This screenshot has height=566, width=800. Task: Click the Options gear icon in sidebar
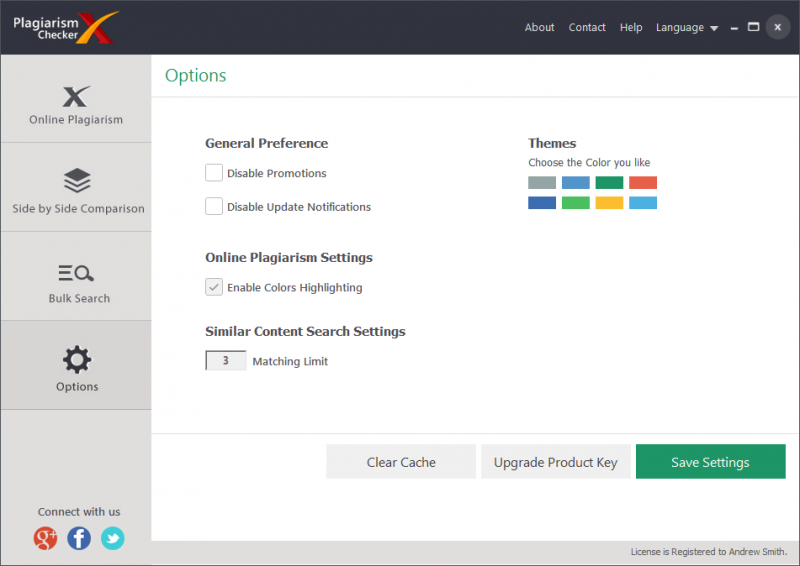[x=77, y=360]
